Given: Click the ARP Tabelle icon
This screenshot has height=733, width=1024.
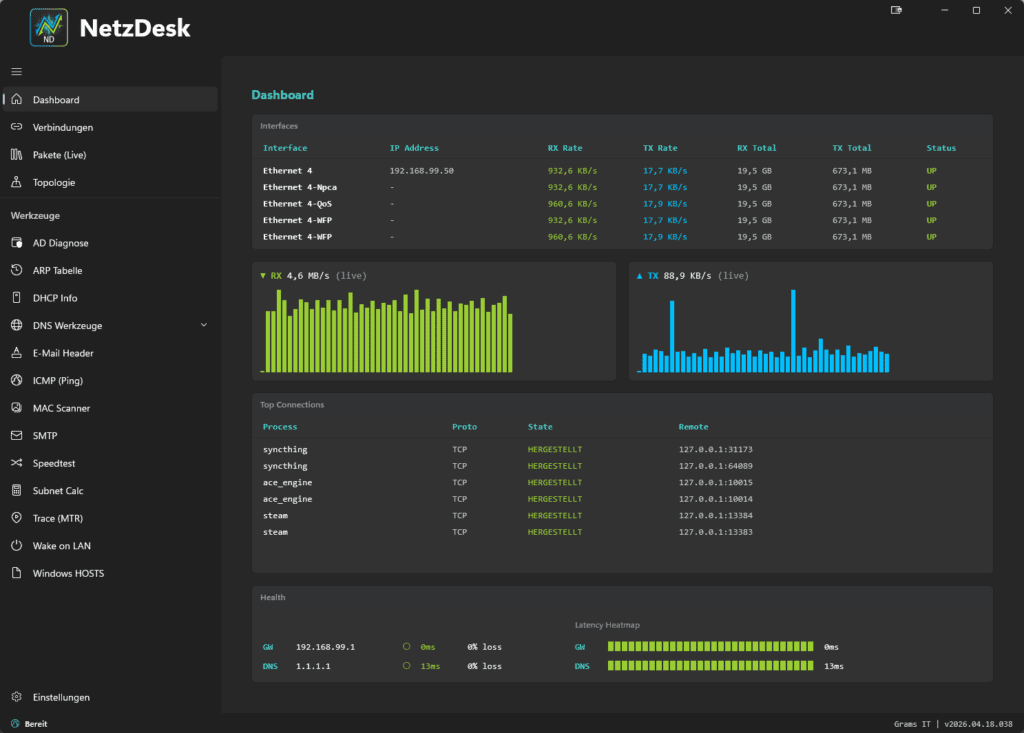Looking at the screenshot, I should tap(16, 271).
